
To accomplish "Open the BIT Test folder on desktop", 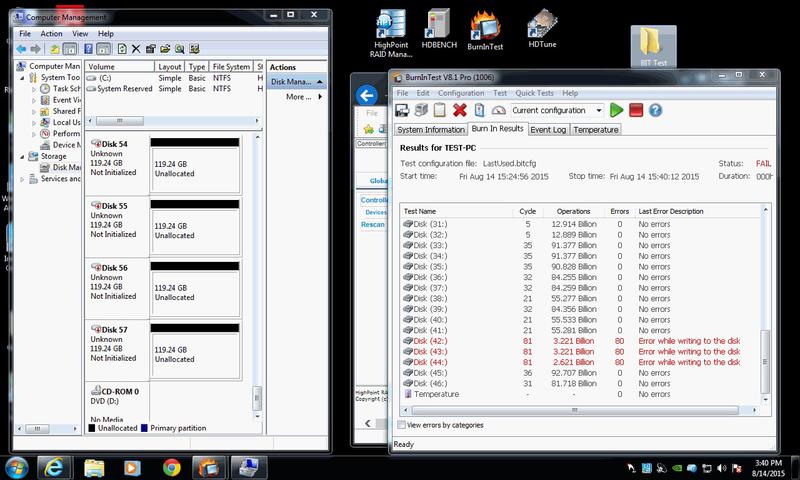I will (654, 47).
